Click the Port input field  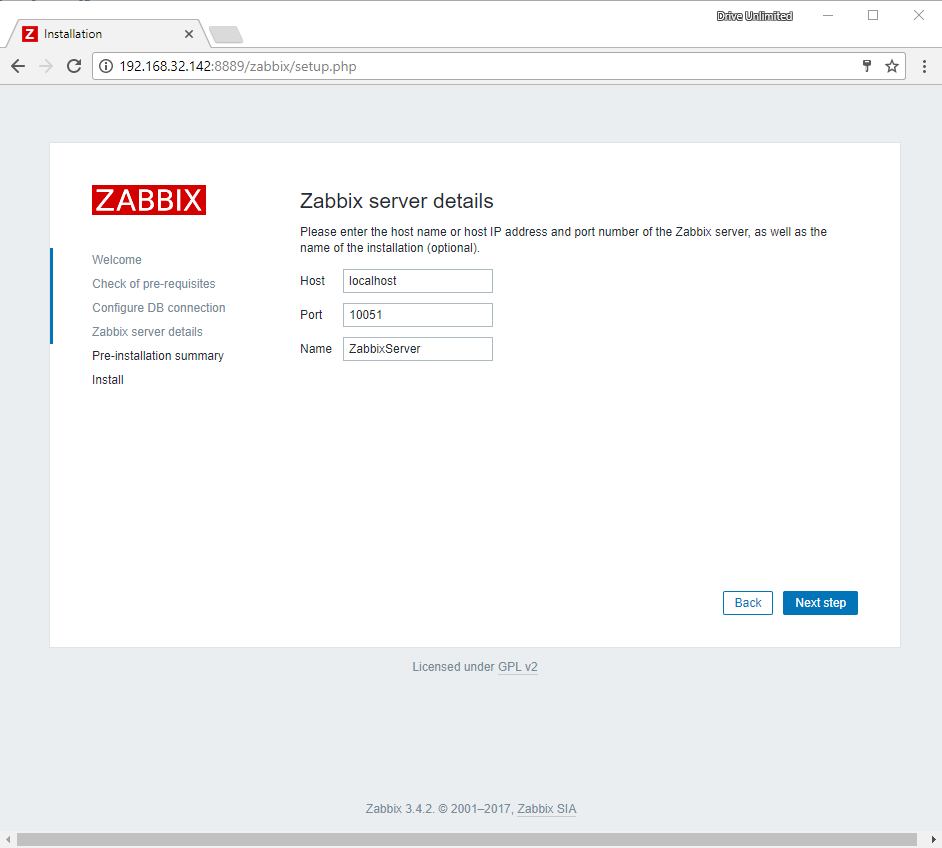pyautogui.click(x=418, y=315)
